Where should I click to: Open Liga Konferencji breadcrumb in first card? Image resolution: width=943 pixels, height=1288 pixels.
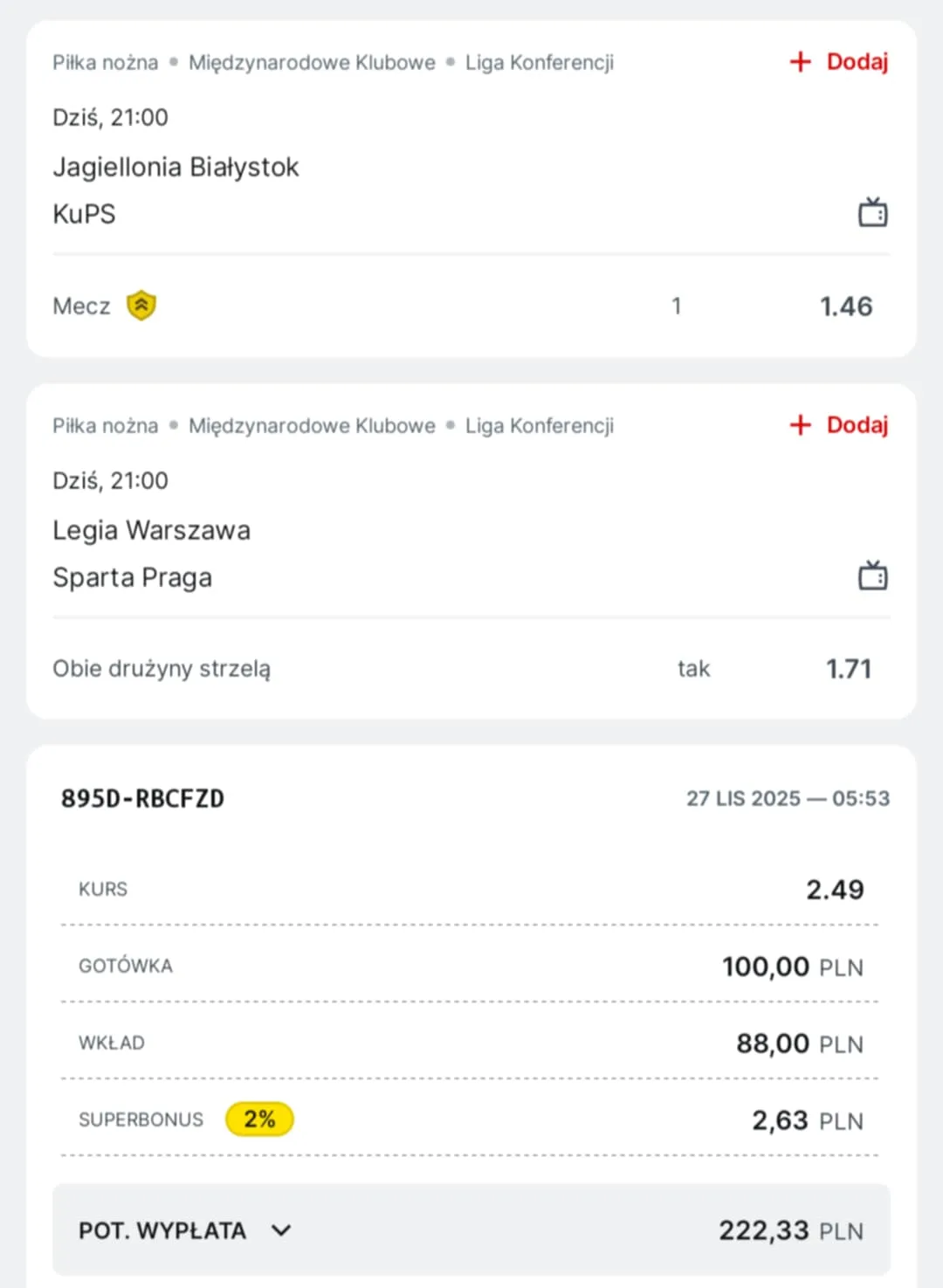[x=539, y=63]
